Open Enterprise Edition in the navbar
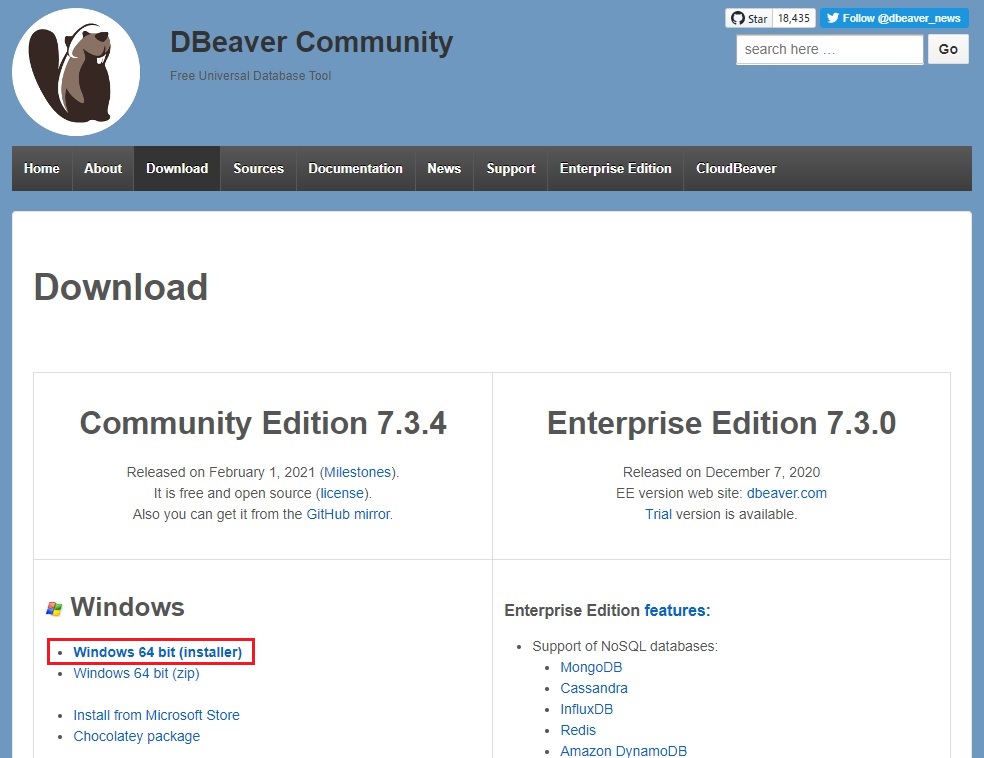 point(615,168)
